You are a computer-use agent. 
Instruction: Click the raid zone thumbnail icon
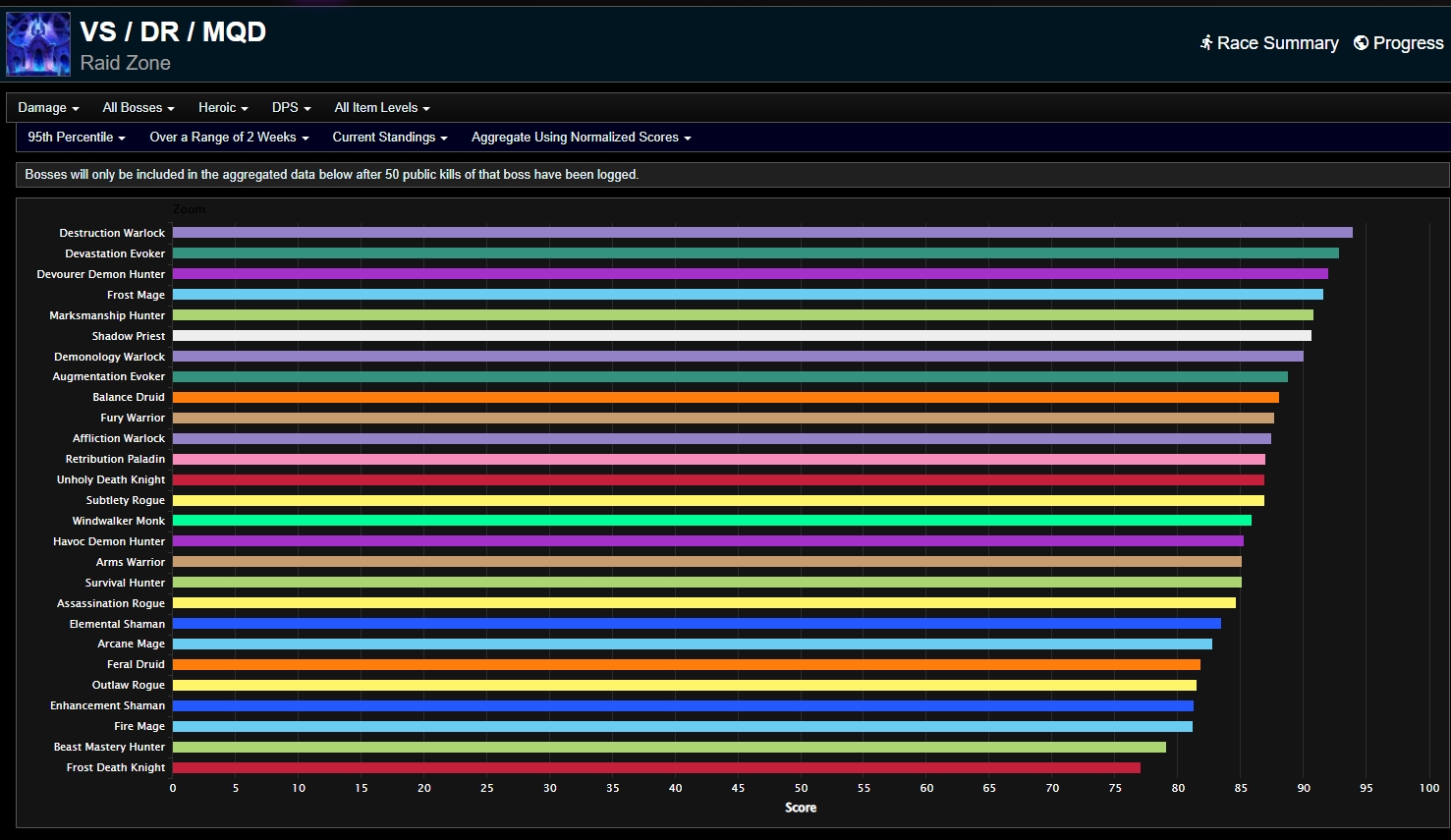pyautogui.click(x=38, y=44)
